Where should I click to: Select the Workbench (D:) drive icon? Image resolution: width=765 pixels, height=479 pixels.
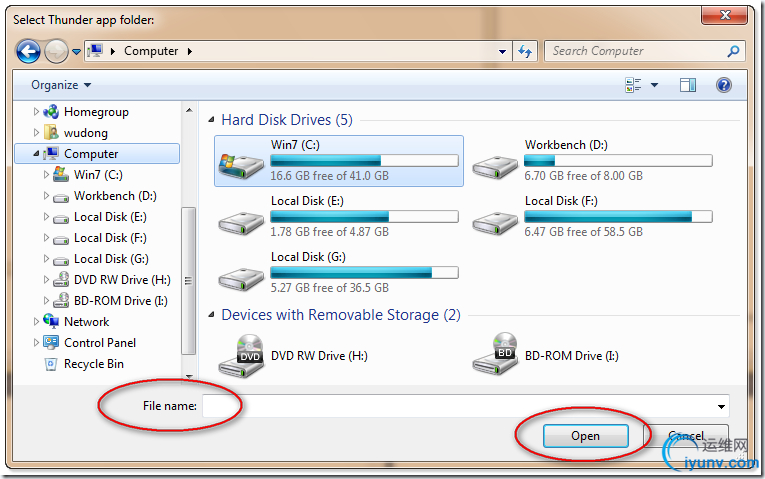click(x=495, y=166)
